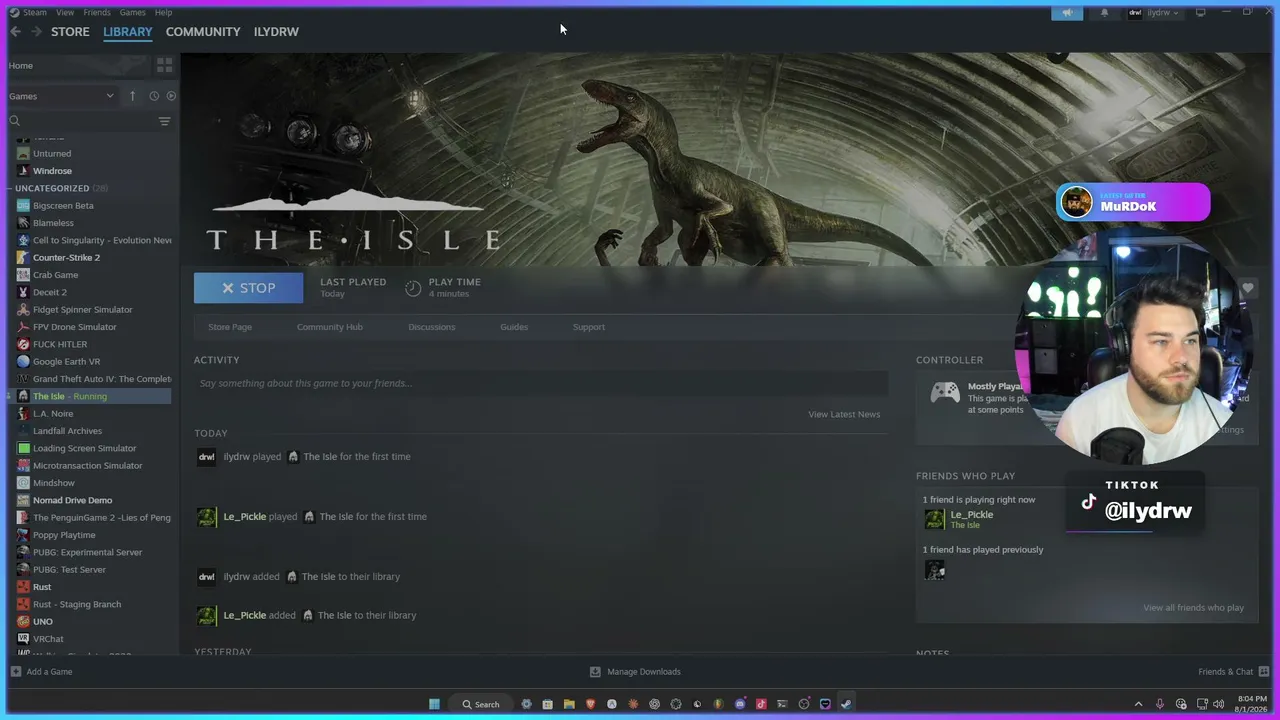Sort games using the up arrow icon

[x=132, y=96]
